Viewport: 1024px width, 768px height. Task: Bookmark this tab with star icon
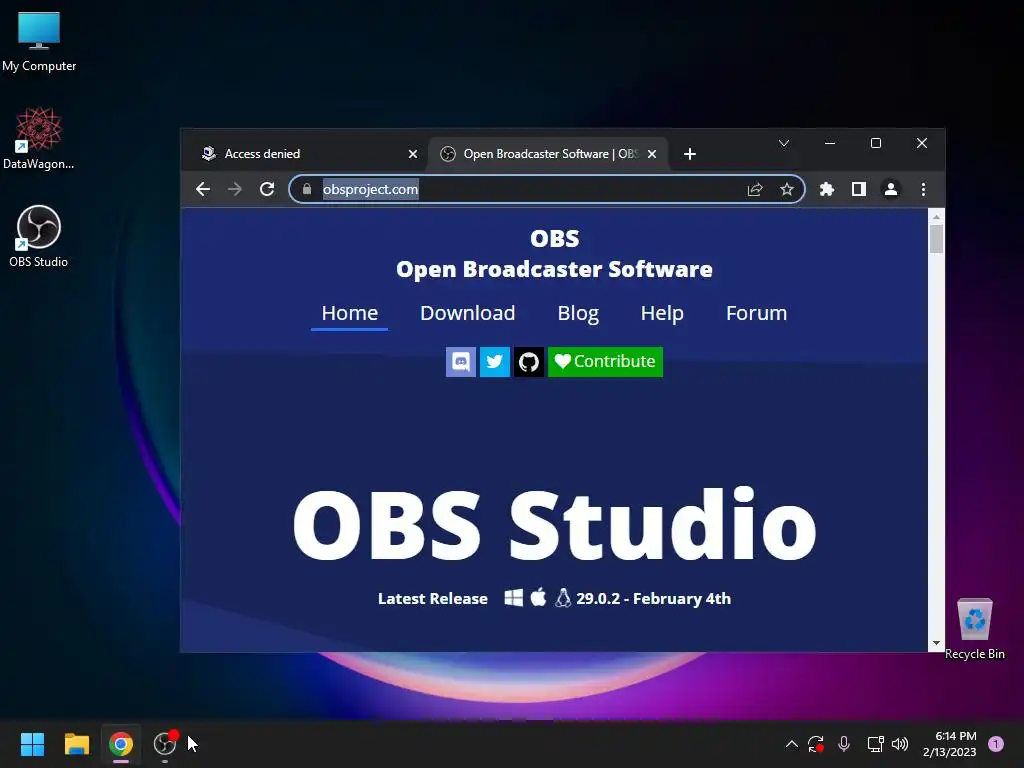pos(787,189)
